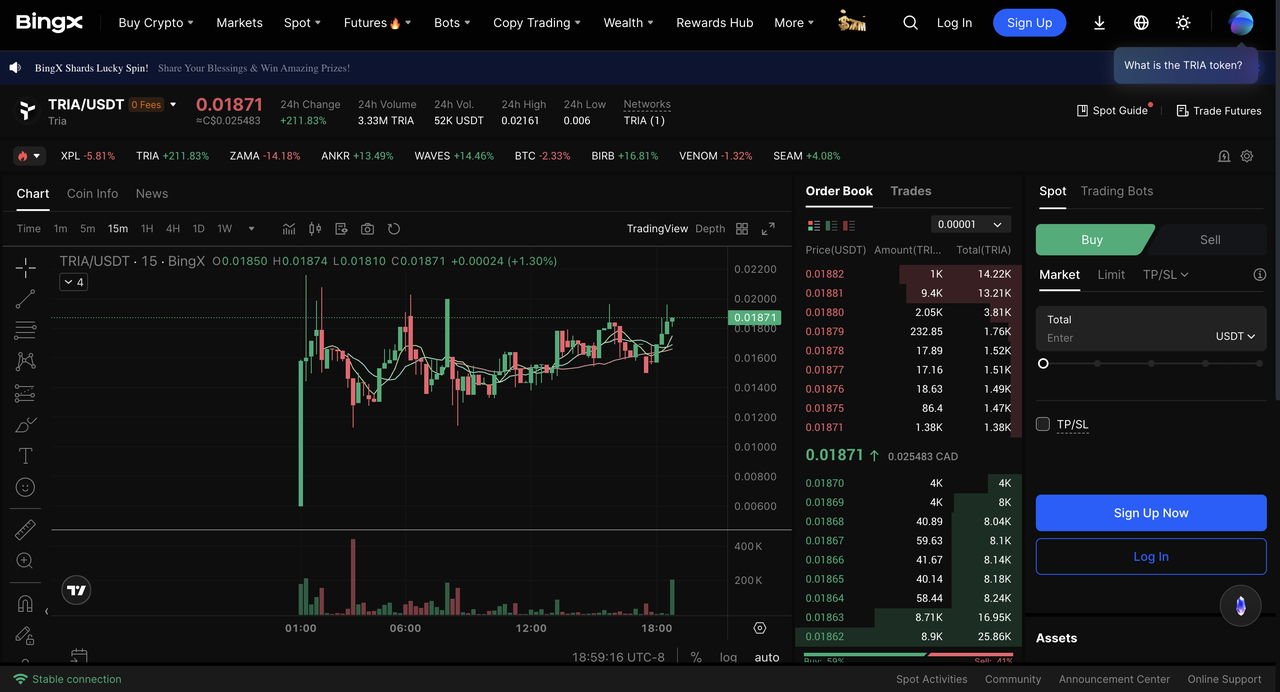1280x692 pixels.
Task: Click the Sign Up Now button
Action: coord(1151,513)
